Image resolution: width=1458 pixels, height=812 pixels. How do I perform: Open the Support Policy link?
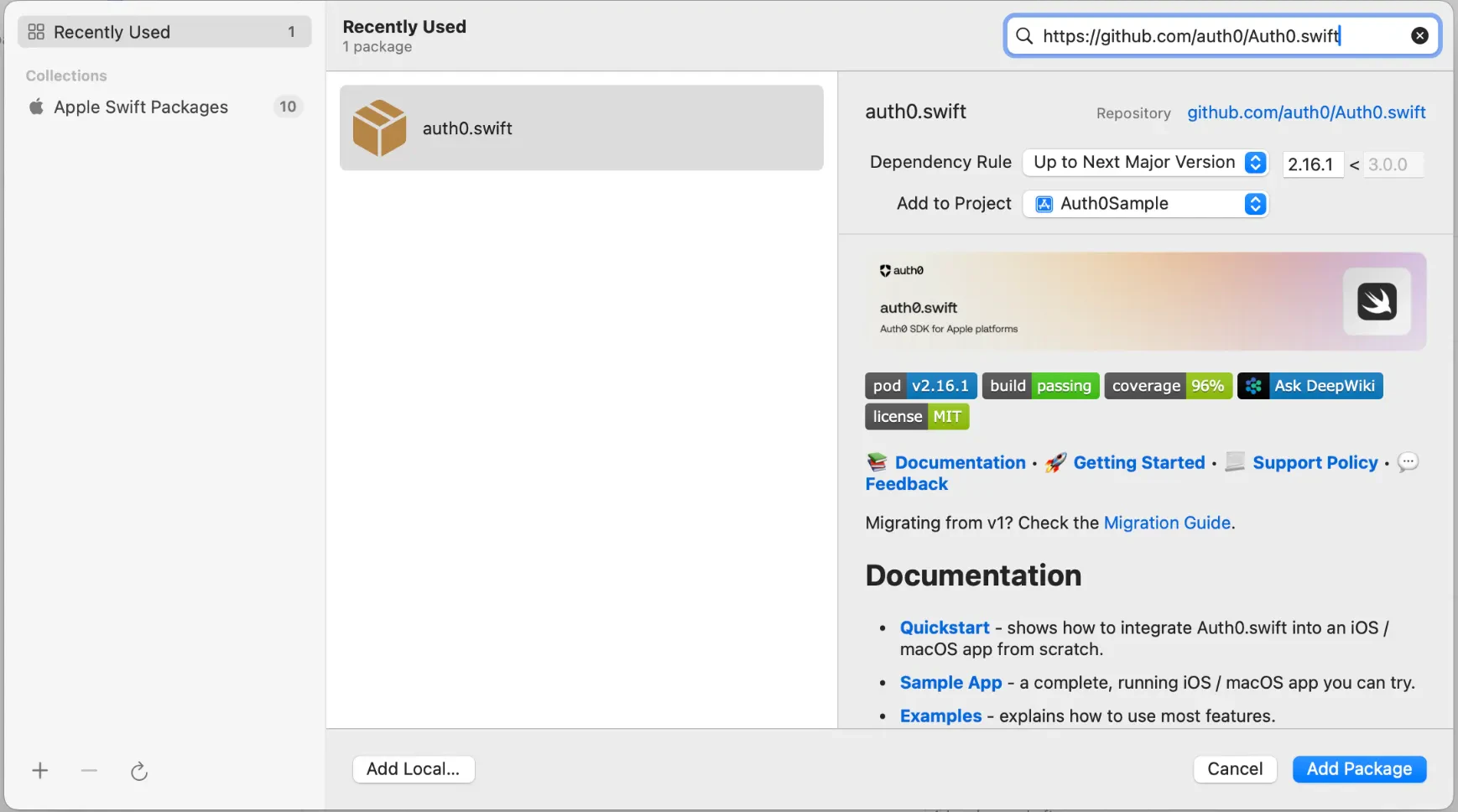[1315, 462]
